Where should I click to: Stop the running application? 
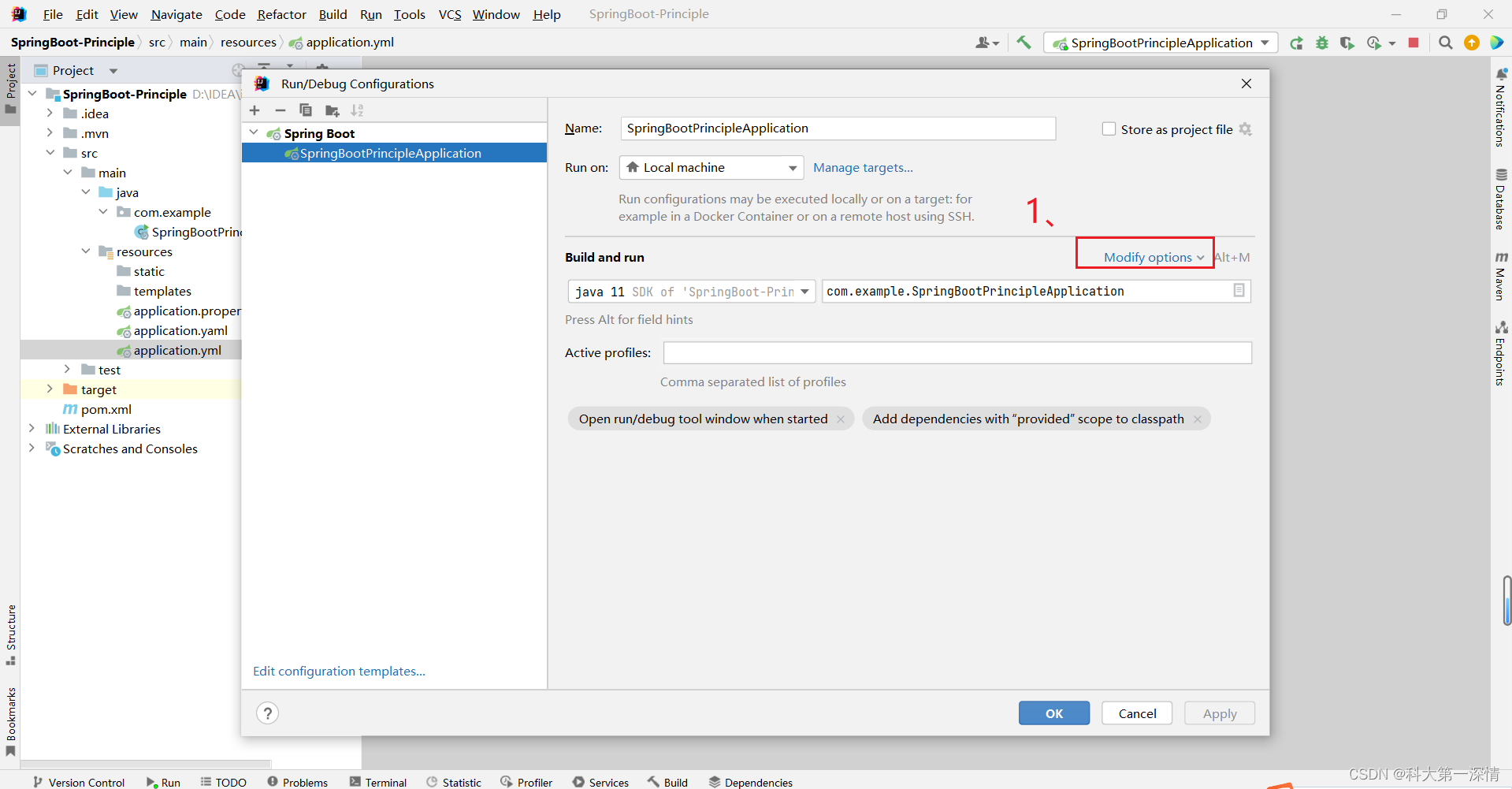tap(1414, 43)
